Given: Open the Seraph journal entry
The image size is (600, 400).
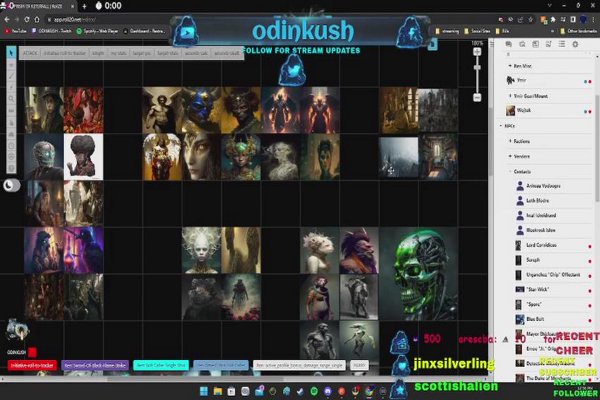Looking at the screenshot, I should tap(553, 260).
